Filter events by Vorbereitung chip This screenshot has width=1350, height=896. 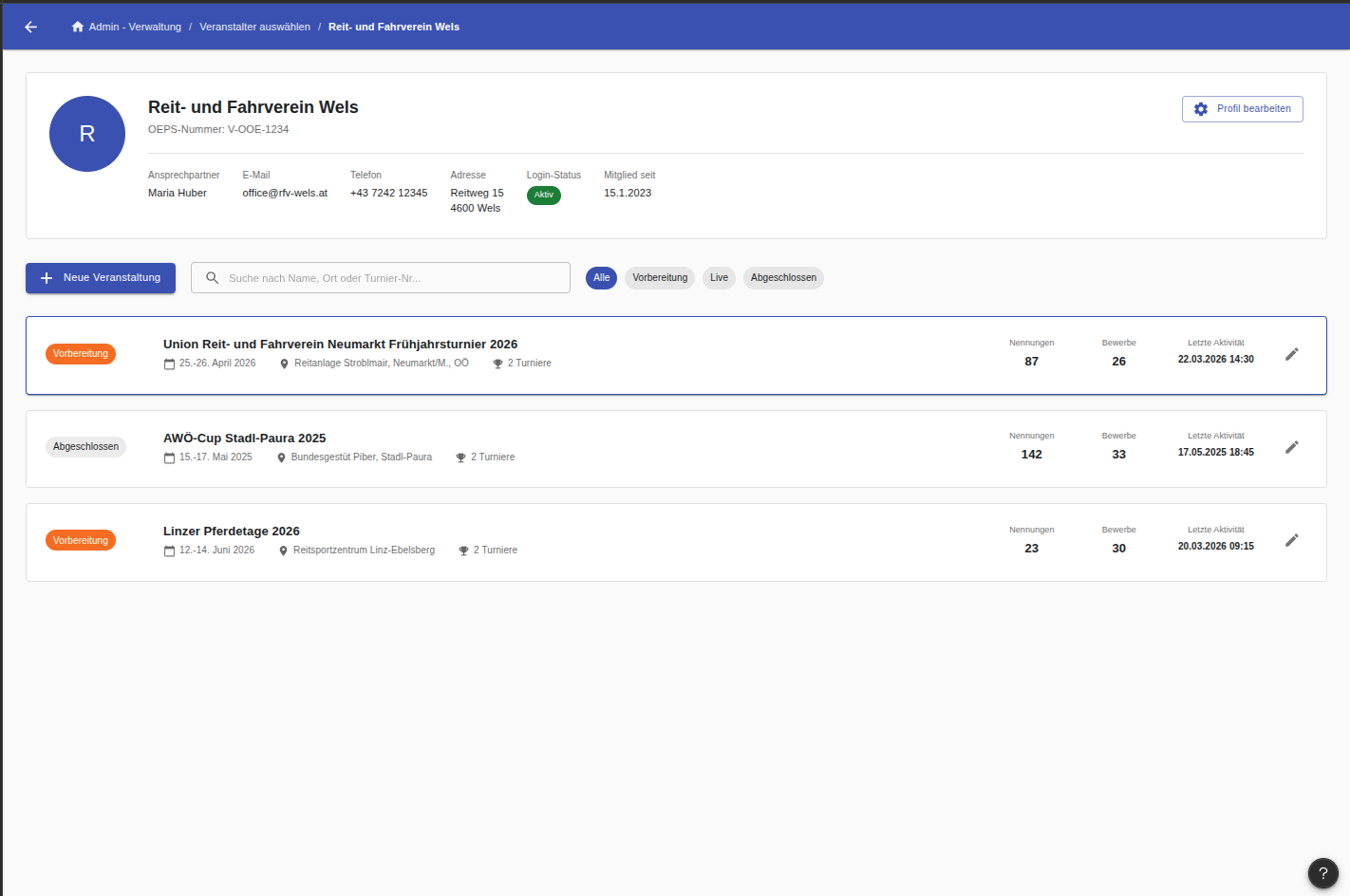[660, 278]
